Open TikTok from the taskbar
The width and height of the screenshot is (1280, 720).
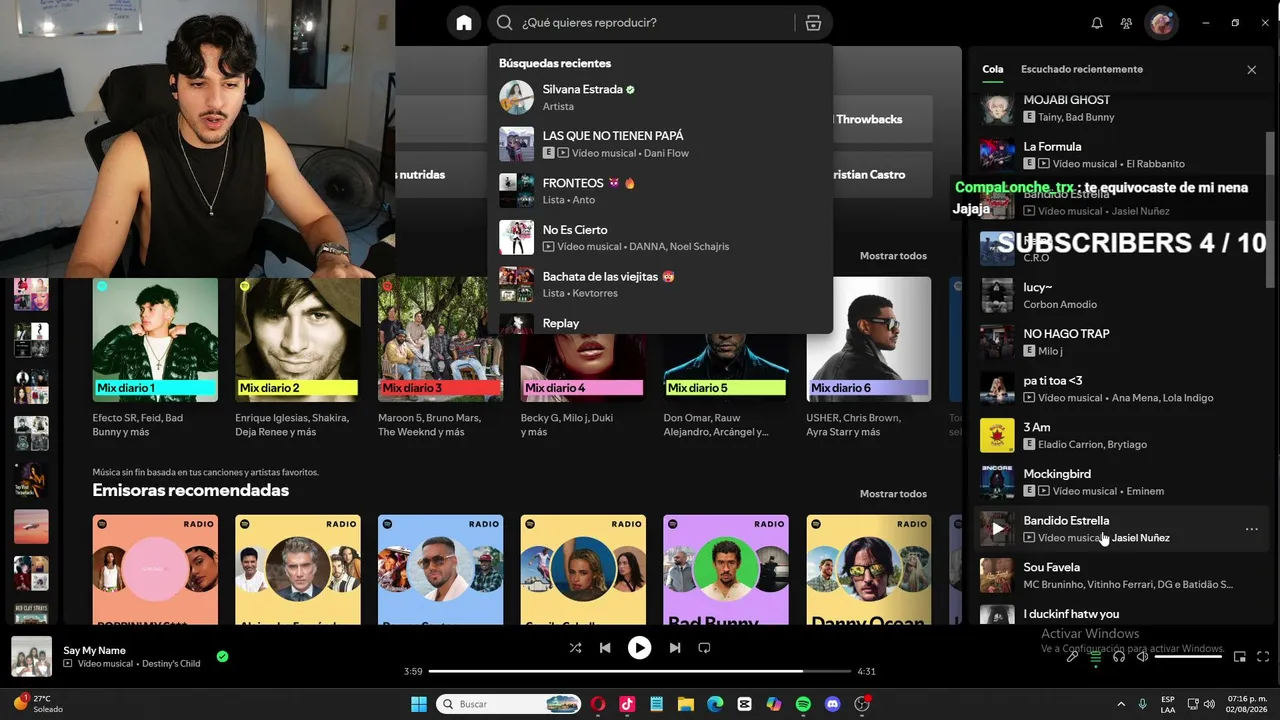point(627,704)
